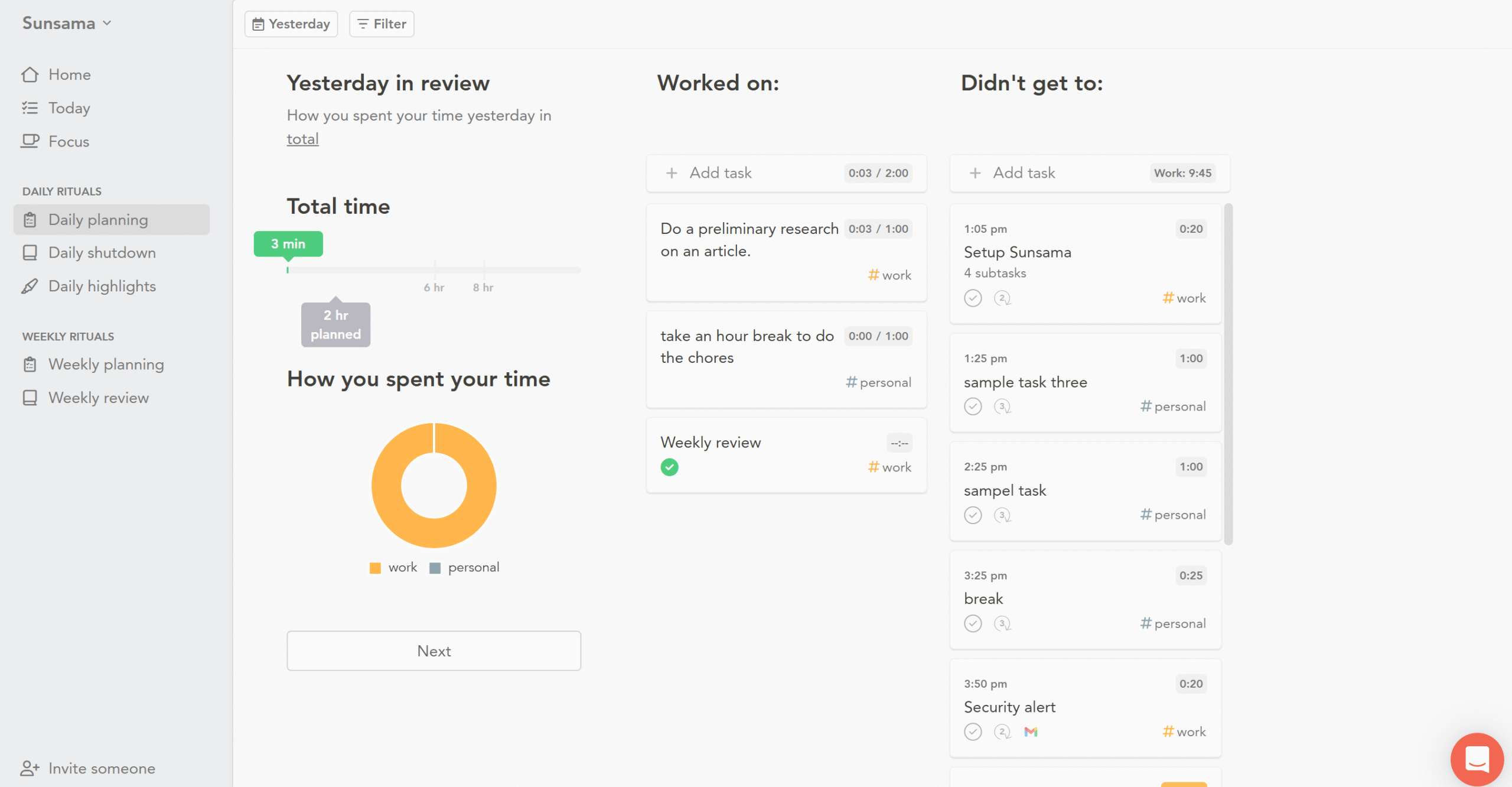
Task: Click the Daily planning clipboard icon
Action: pyautogui.click(x=30, y=220)
